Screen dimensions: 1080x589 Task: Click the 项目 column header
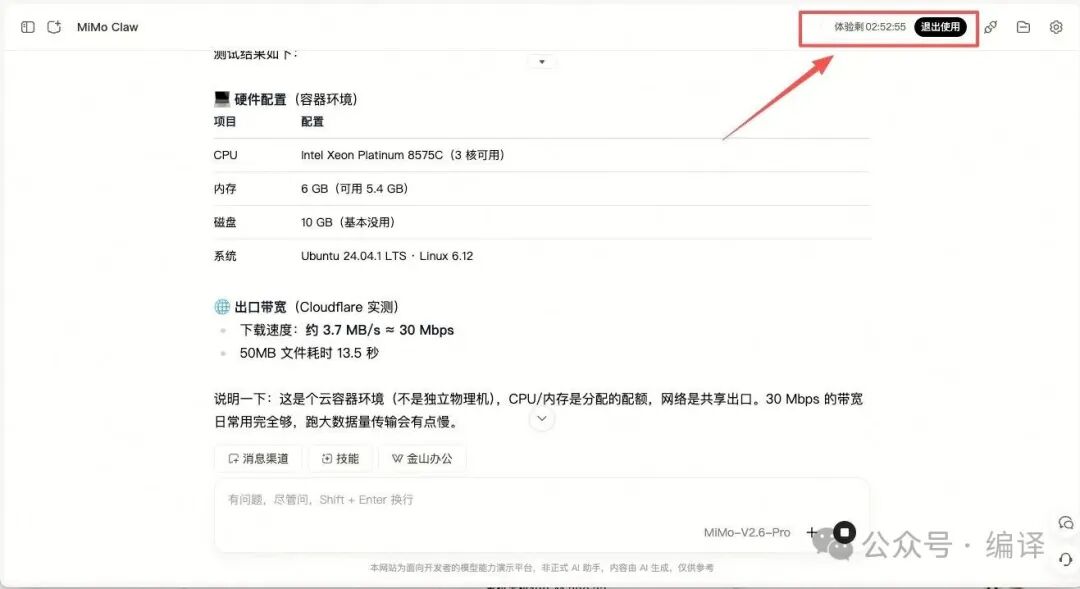pos(225,121)
